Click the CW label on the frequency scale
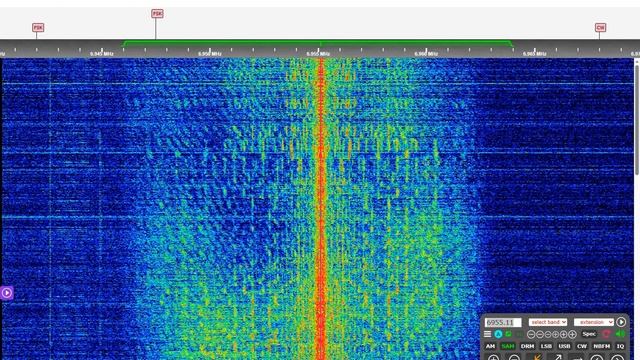The width and height of the screenshot is (640, 360). click(x=600, y=27)
